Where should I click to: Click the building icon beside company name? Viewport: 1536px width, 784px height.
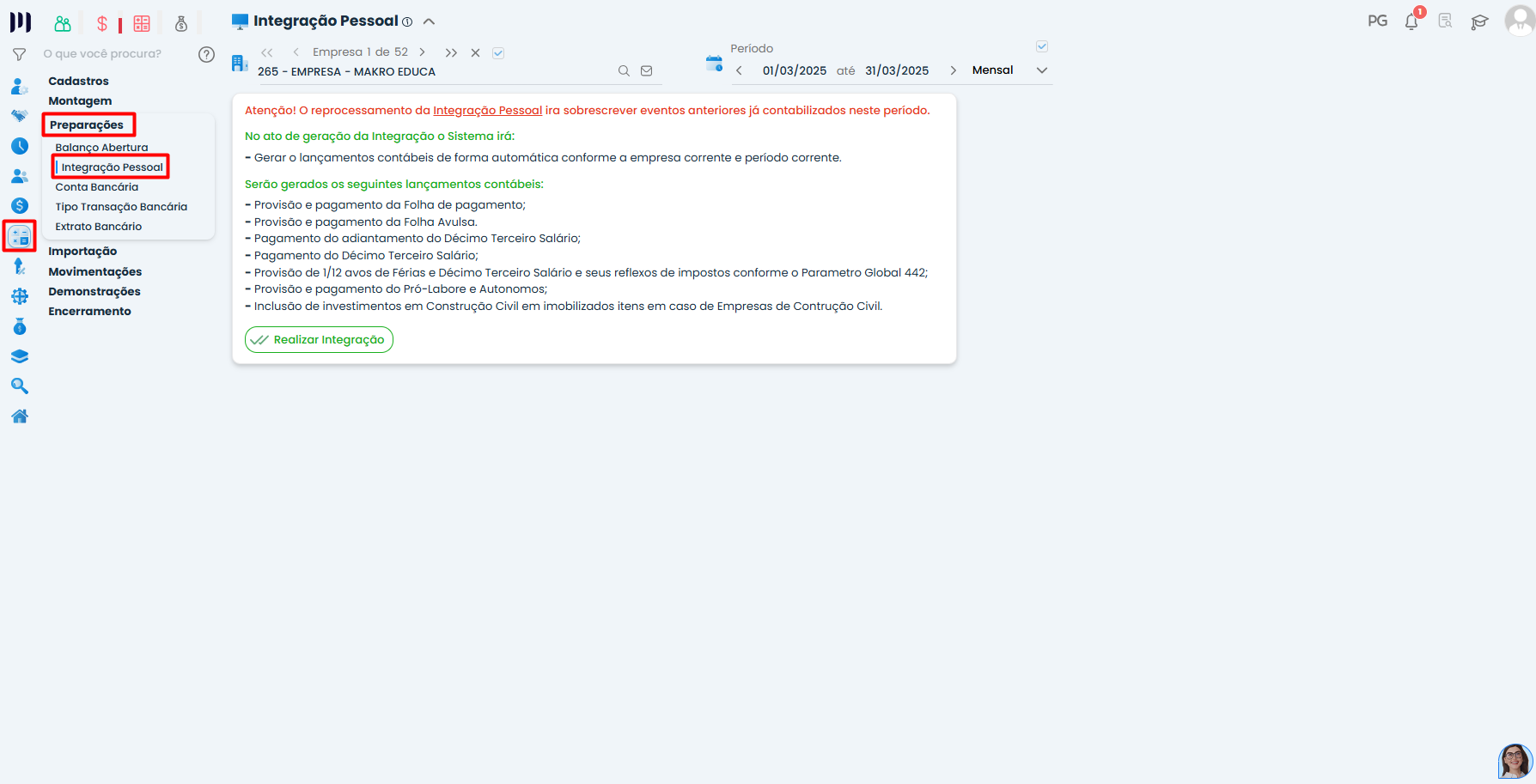click(x=240, y=63)
